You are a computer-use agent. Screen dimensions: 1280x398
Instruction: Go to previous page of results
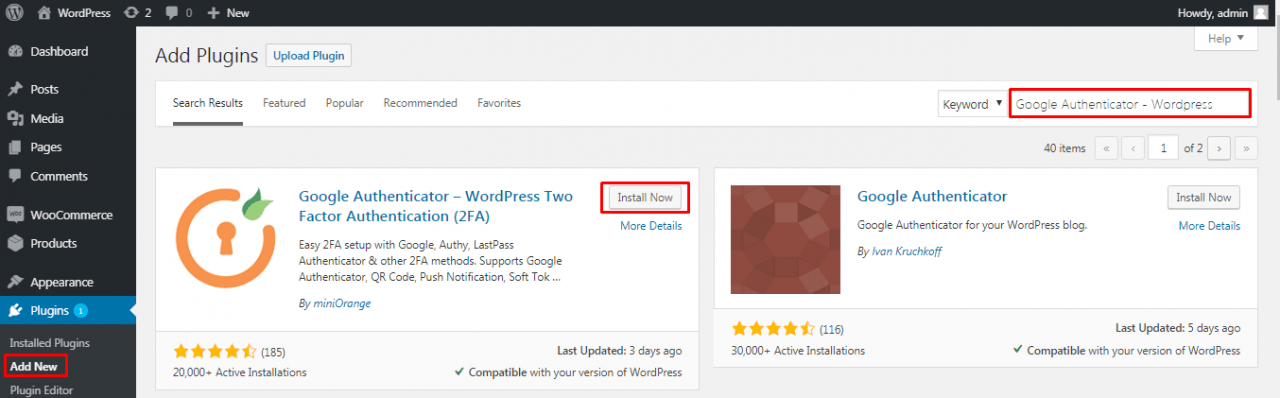tap(1133, 148)
